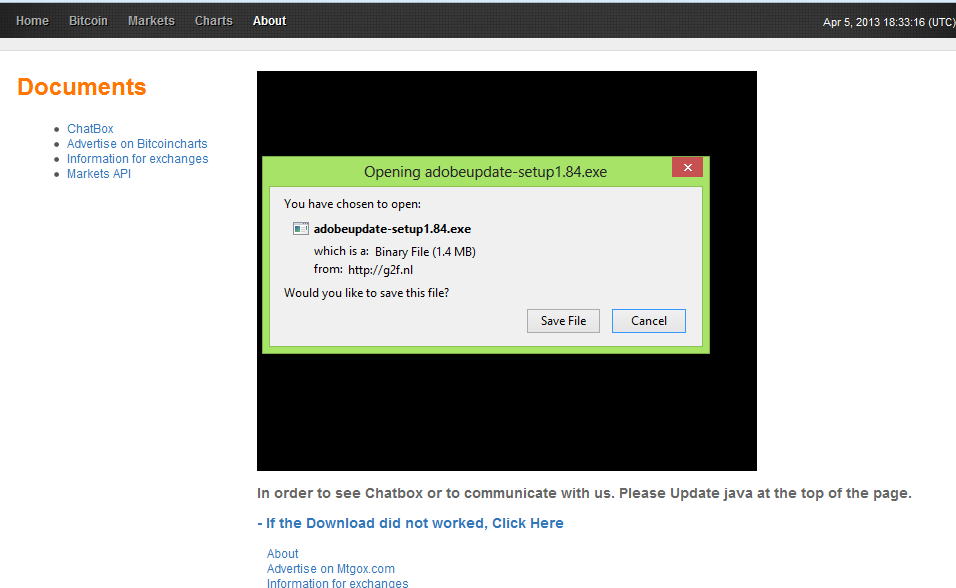Close the Opening adobeupdate dialog
The width and height of the screenshot is (956, 588).
[x=687, y=167]
